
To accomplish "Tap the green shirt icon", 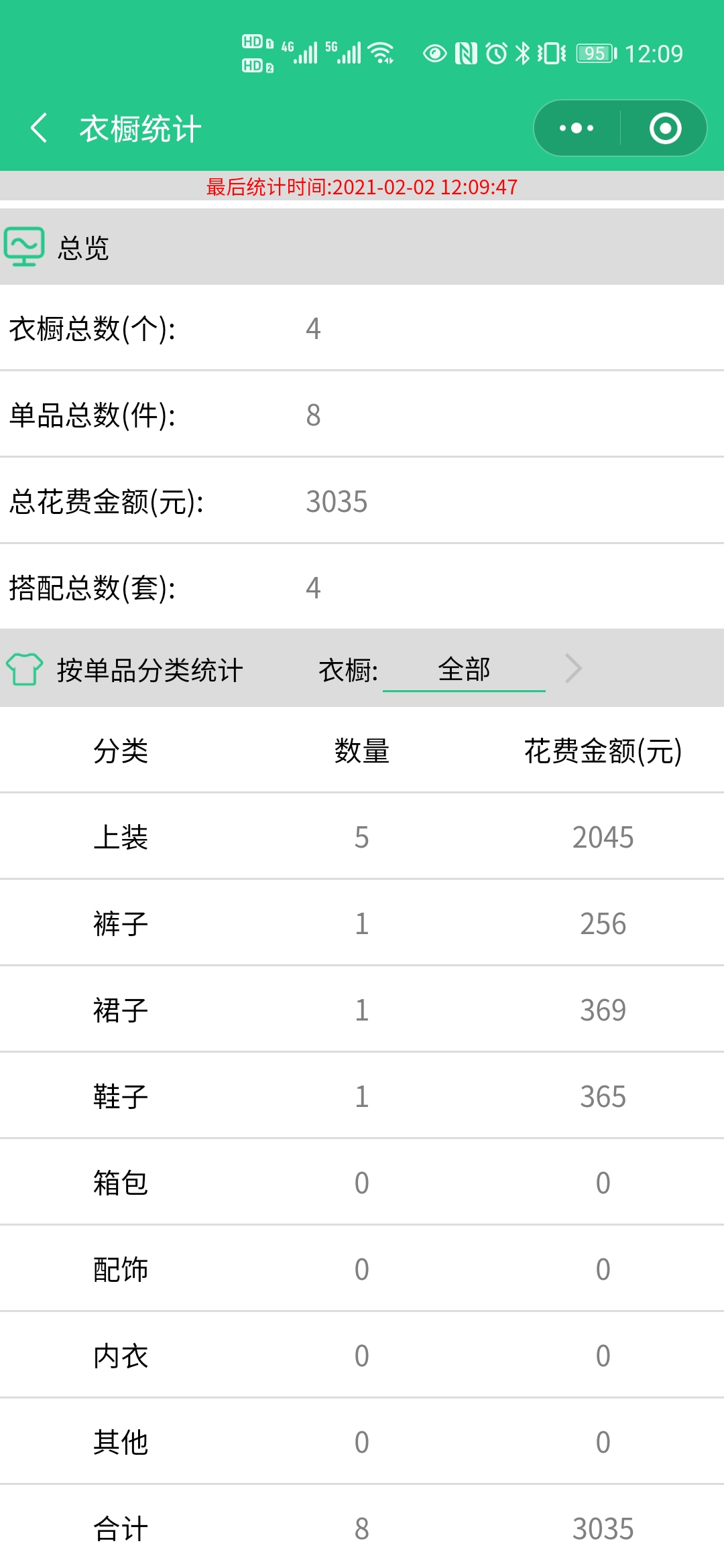I will pyautogui.click(x=24, y=669).
